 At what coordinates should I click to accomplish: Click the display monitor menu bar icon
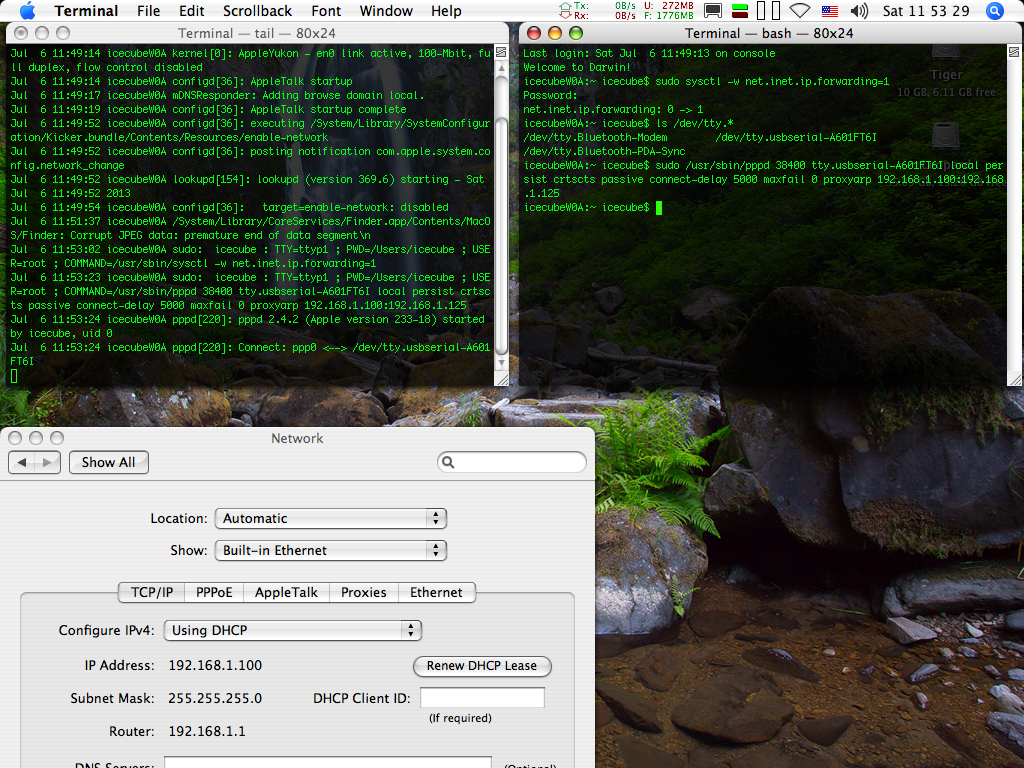pyautogui.click(x=712, y=10)
